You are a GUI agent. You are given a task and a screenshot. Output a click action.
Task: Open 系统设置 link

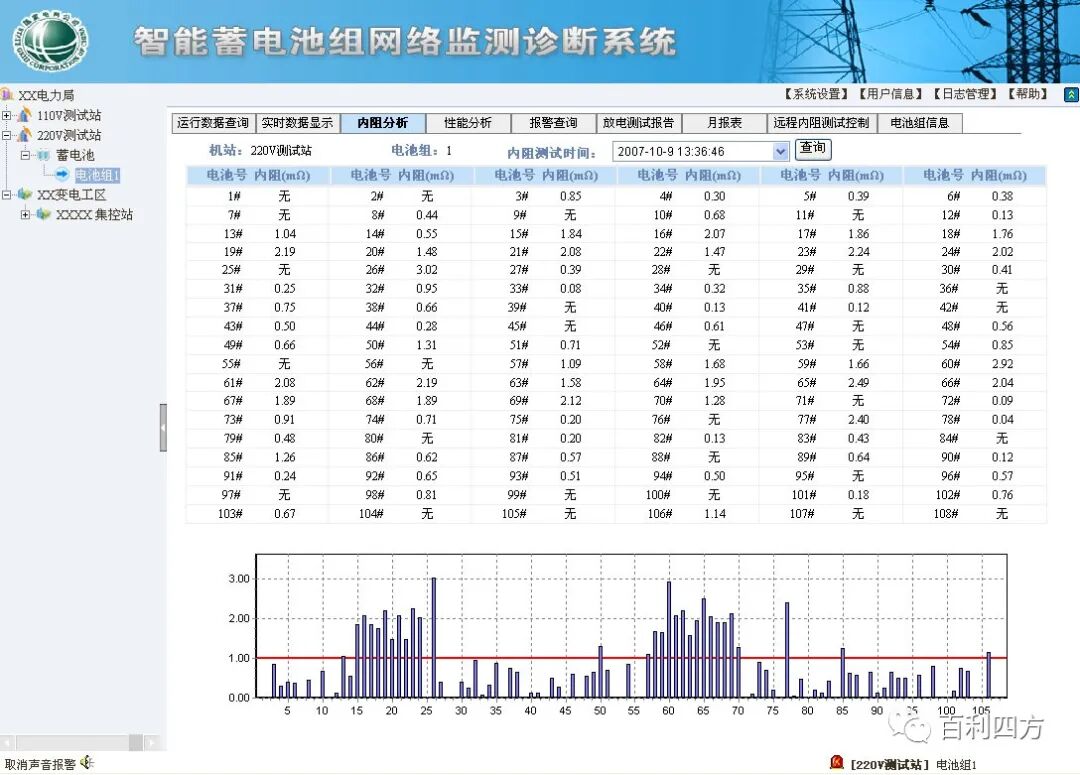coord(818,94)
